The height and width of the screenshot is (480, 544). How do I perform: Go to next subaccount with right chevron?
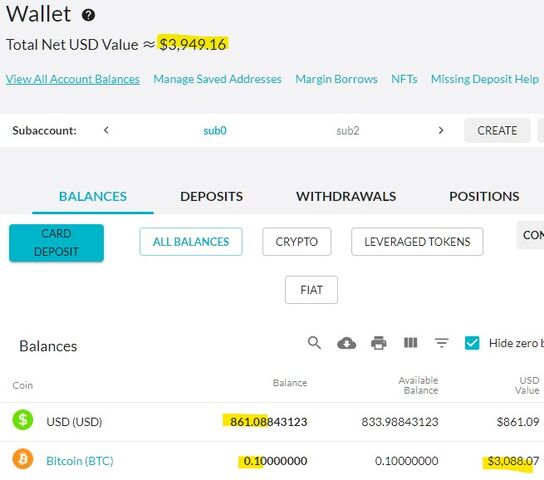(x=441, y=130)
